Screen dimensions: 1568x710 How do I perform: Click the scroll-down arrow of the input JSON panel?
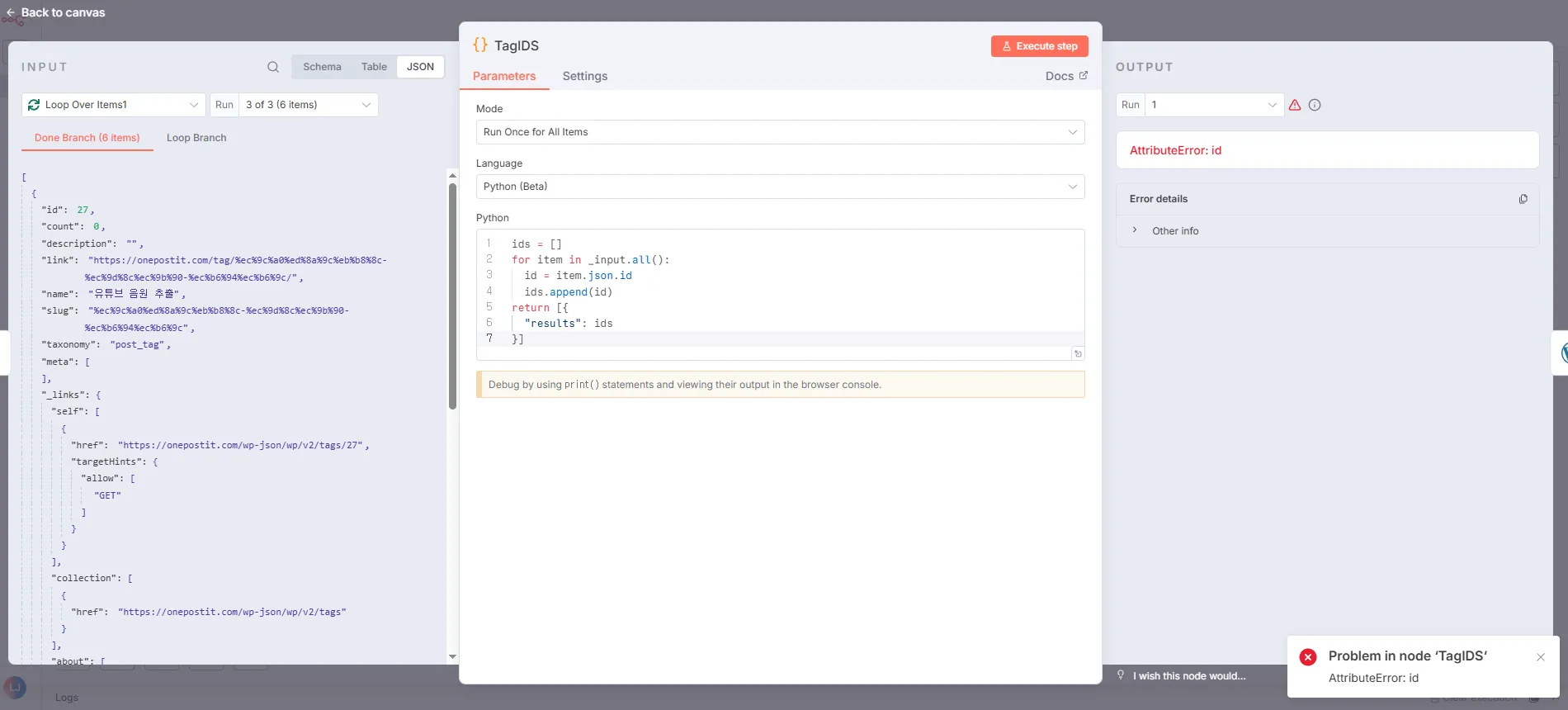coord(452,657)
